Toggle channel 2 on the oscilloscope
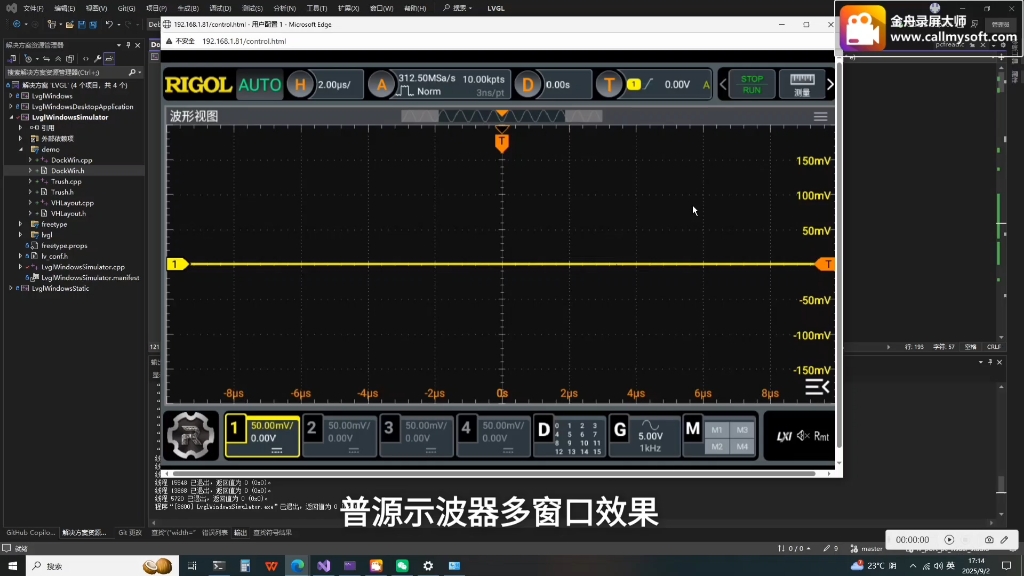The image size is (1024, 576). click(340, 436)
